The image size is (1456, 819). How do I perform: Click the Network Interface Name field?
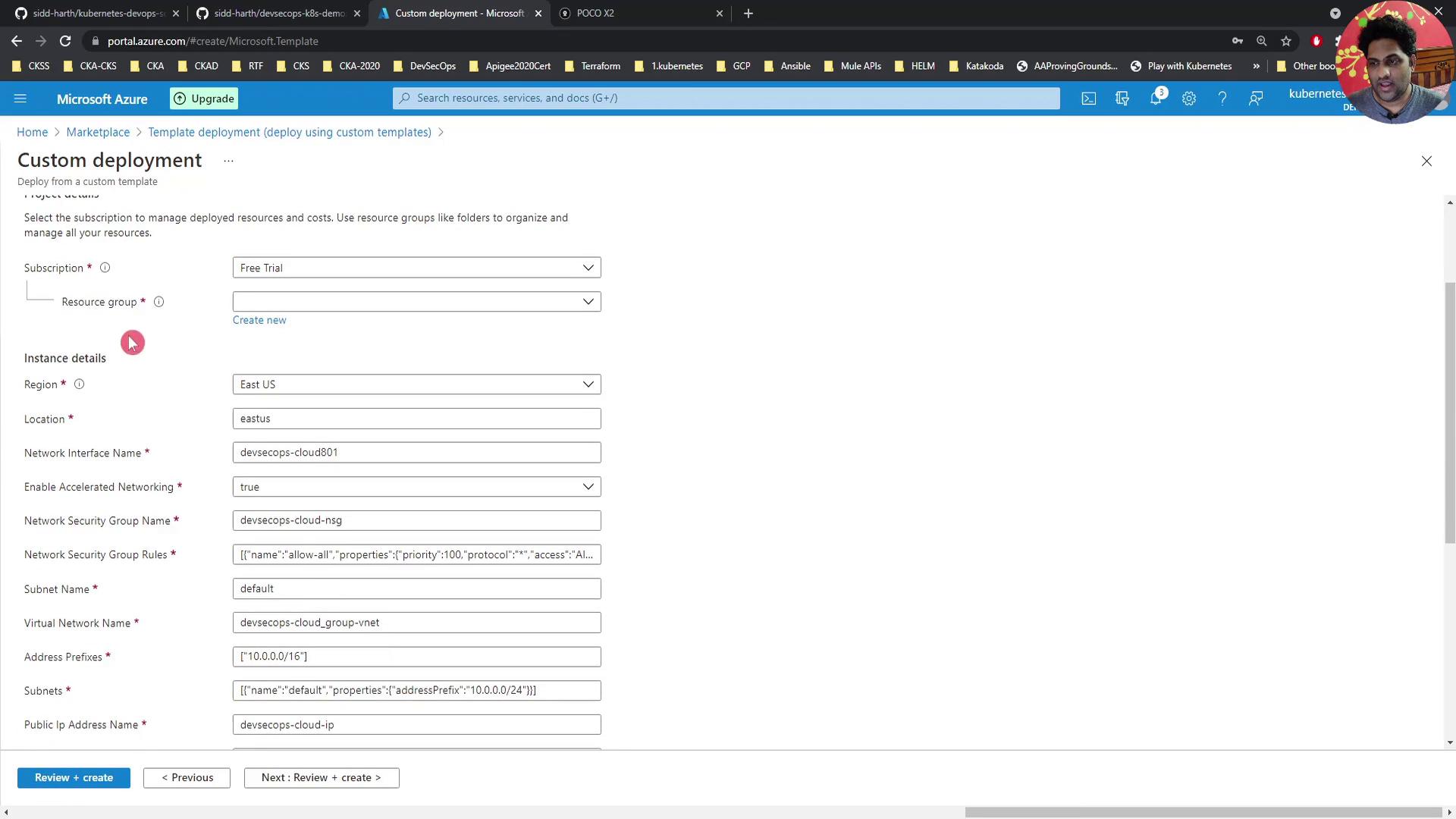click(x=416, y=453)
